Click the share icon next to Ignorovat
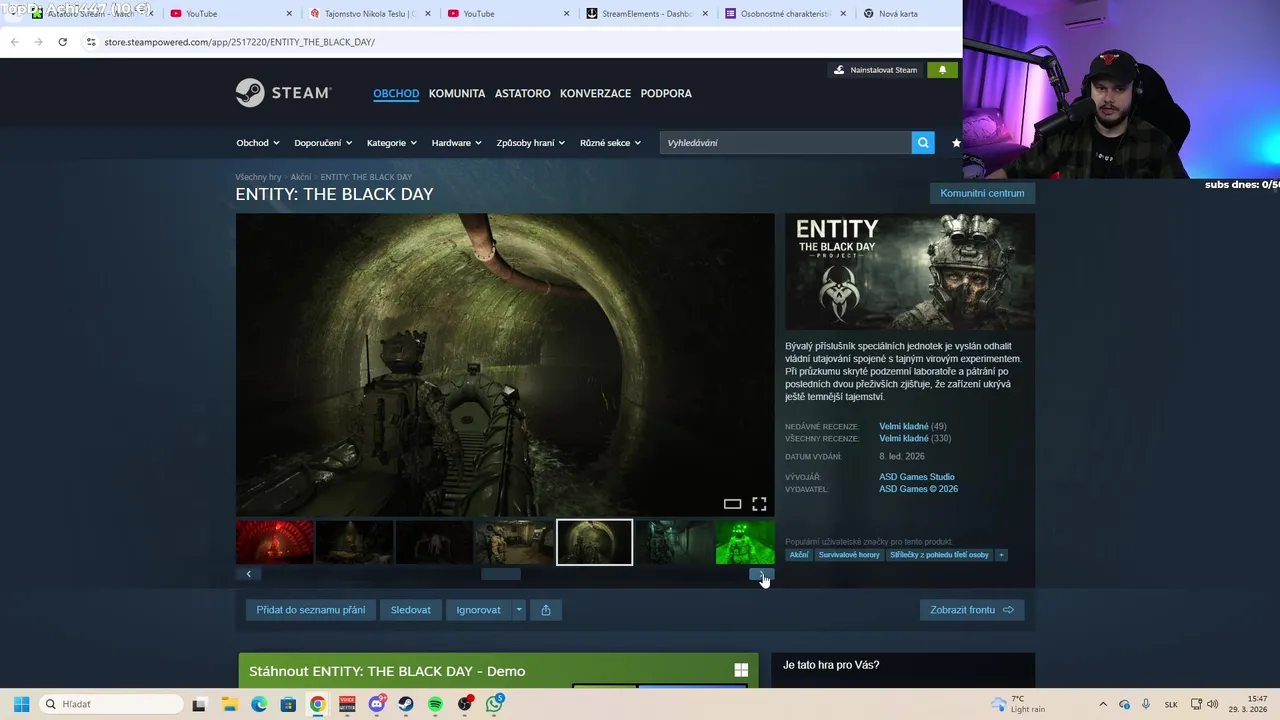This screenshot has height=720, width=1280. click(546, 610)
